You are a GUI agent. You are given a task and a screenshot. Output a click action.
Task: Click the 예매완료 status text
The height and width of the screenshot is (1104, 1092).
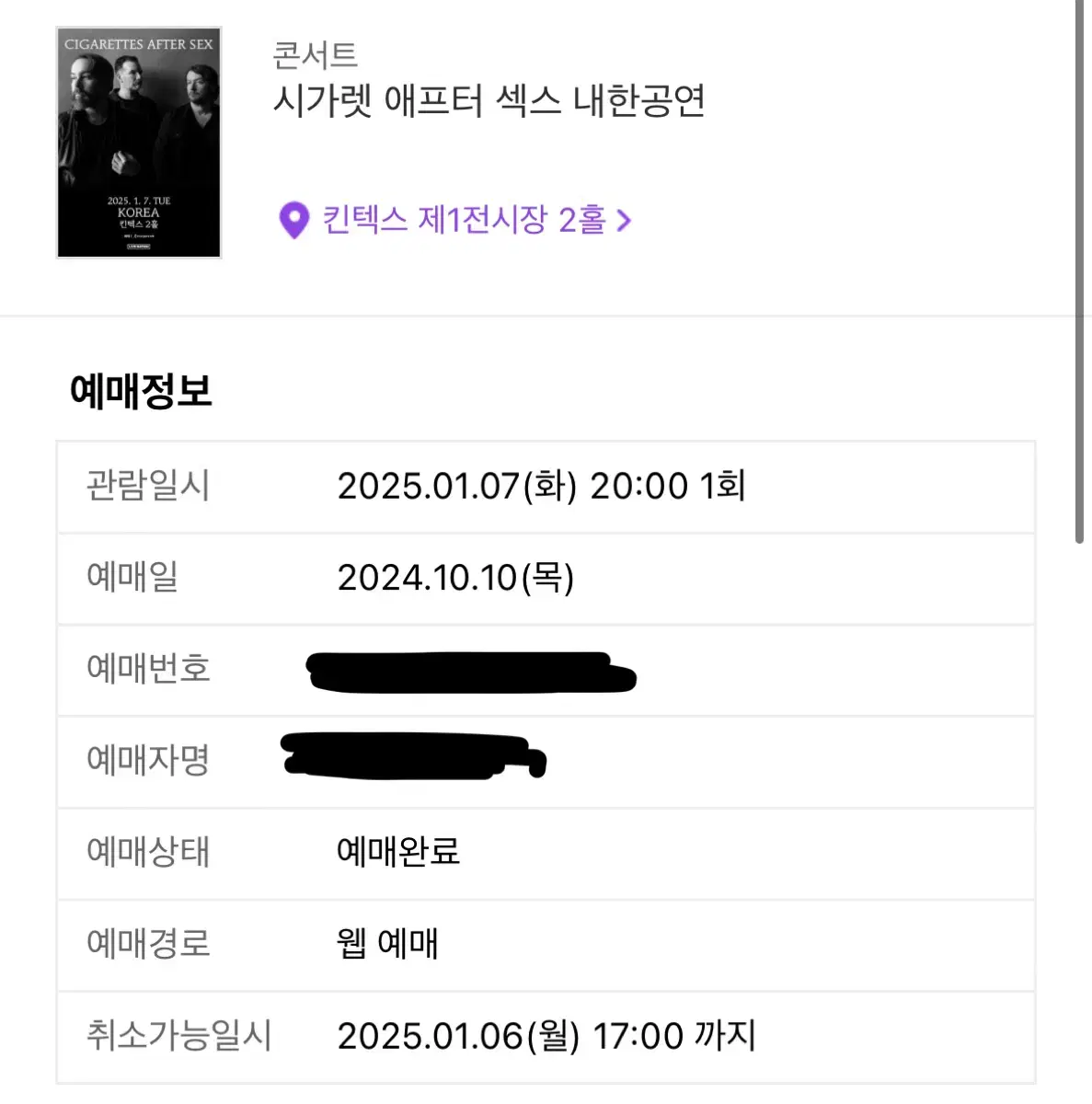pyautogui.click(x=398, y=851)
